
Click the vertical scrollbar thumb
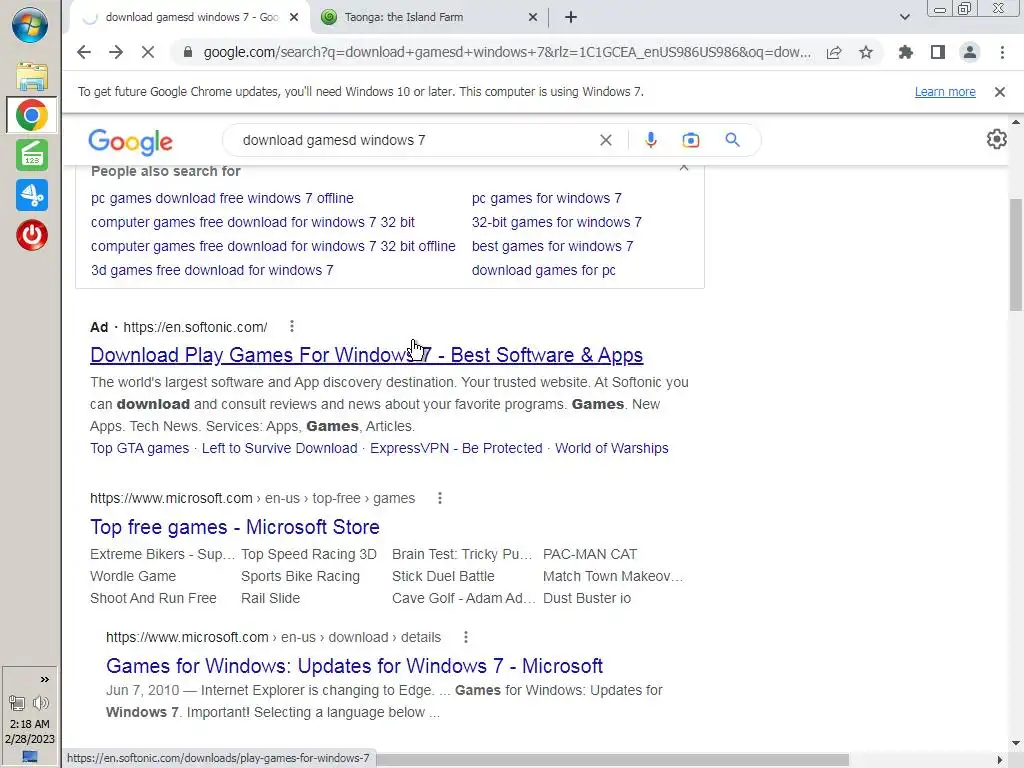(1016, 255)
